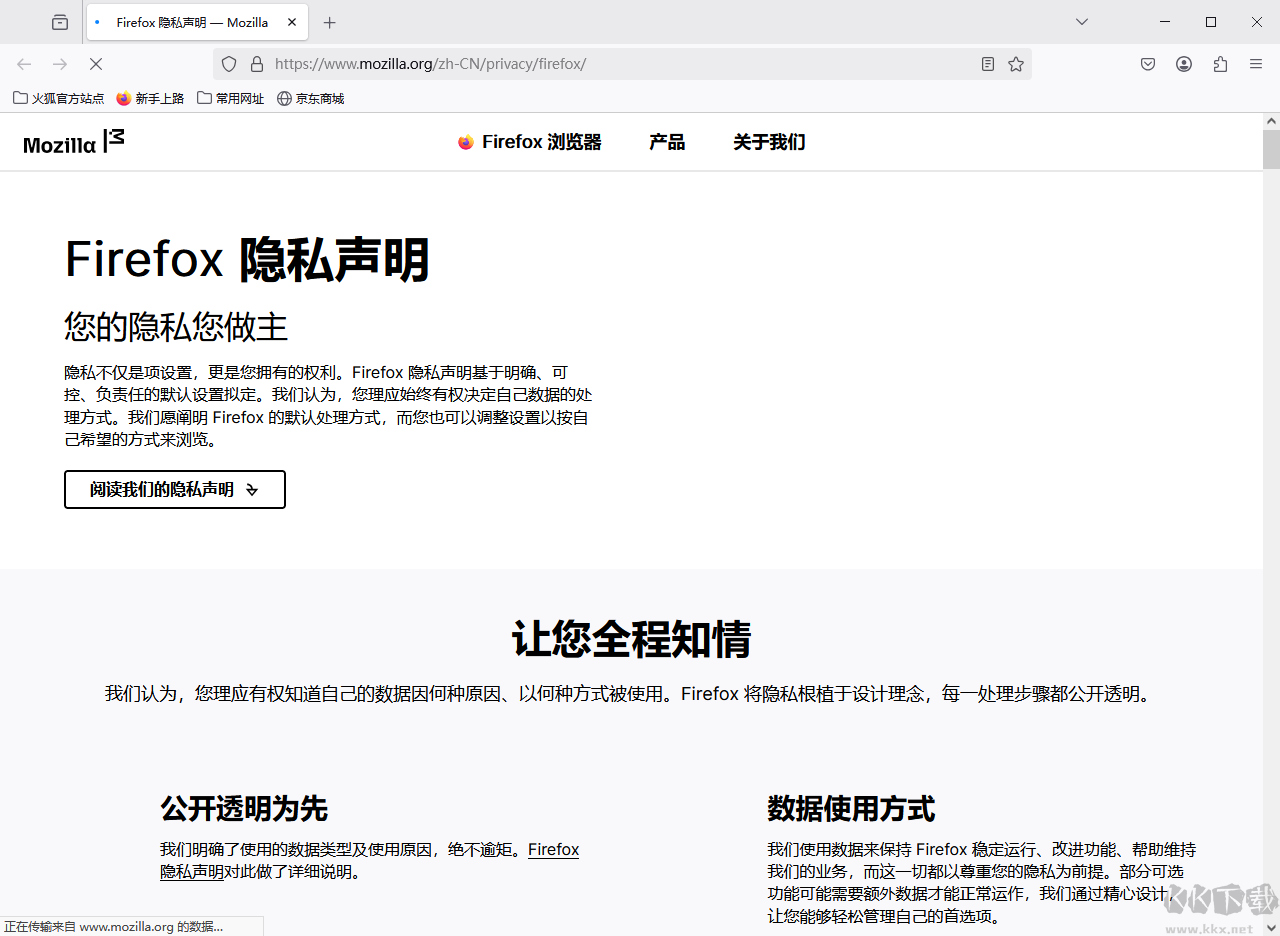Save page to Pocket

(1148, 64)
